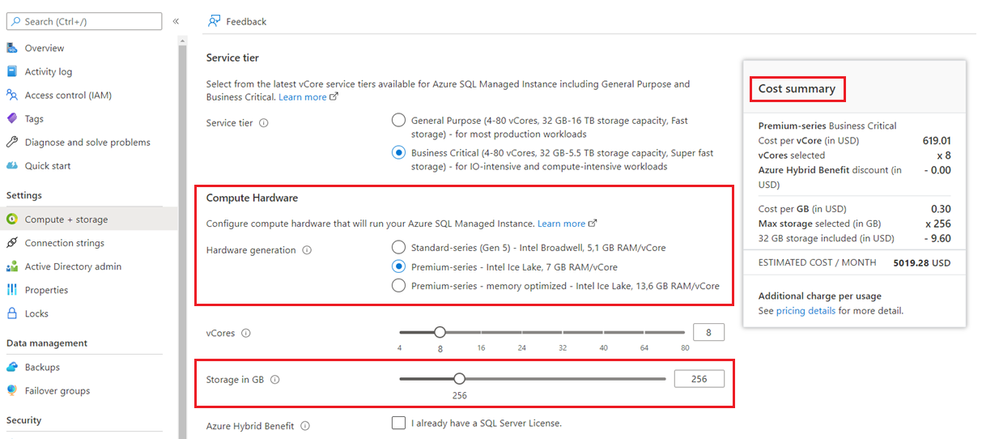Select Premium-series Intel Ice Lake hardware
999x439 pixels.
(x=399, y=266)
